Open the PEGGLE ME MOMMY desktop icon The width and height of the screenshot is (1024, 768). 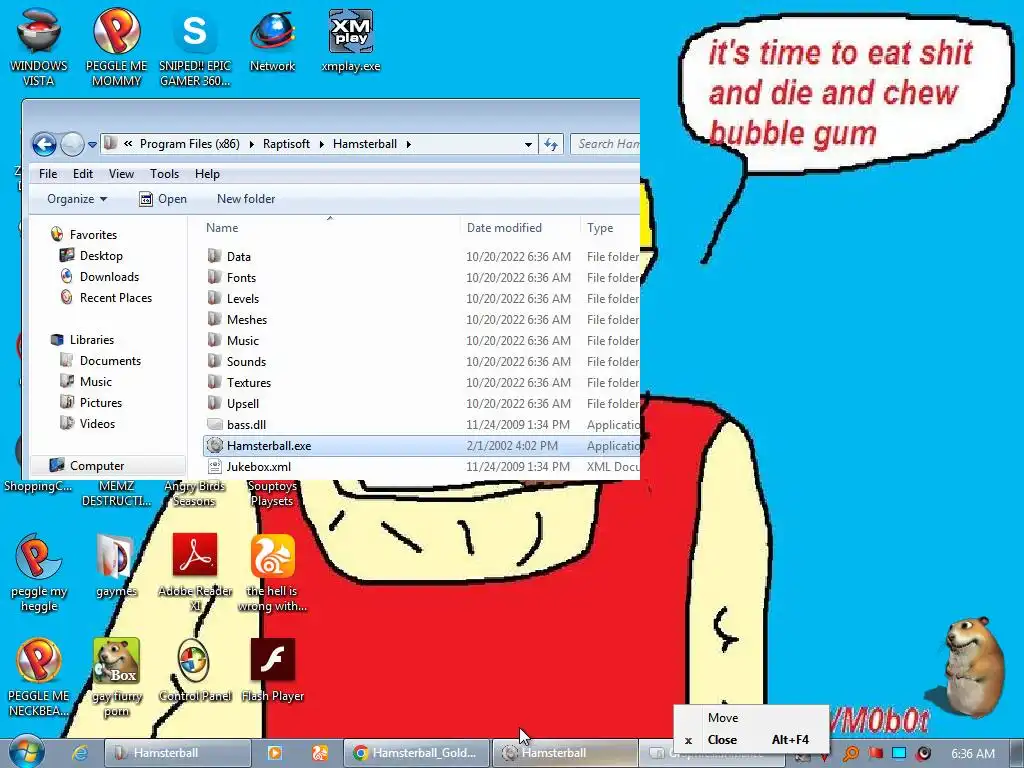[116, 47]
